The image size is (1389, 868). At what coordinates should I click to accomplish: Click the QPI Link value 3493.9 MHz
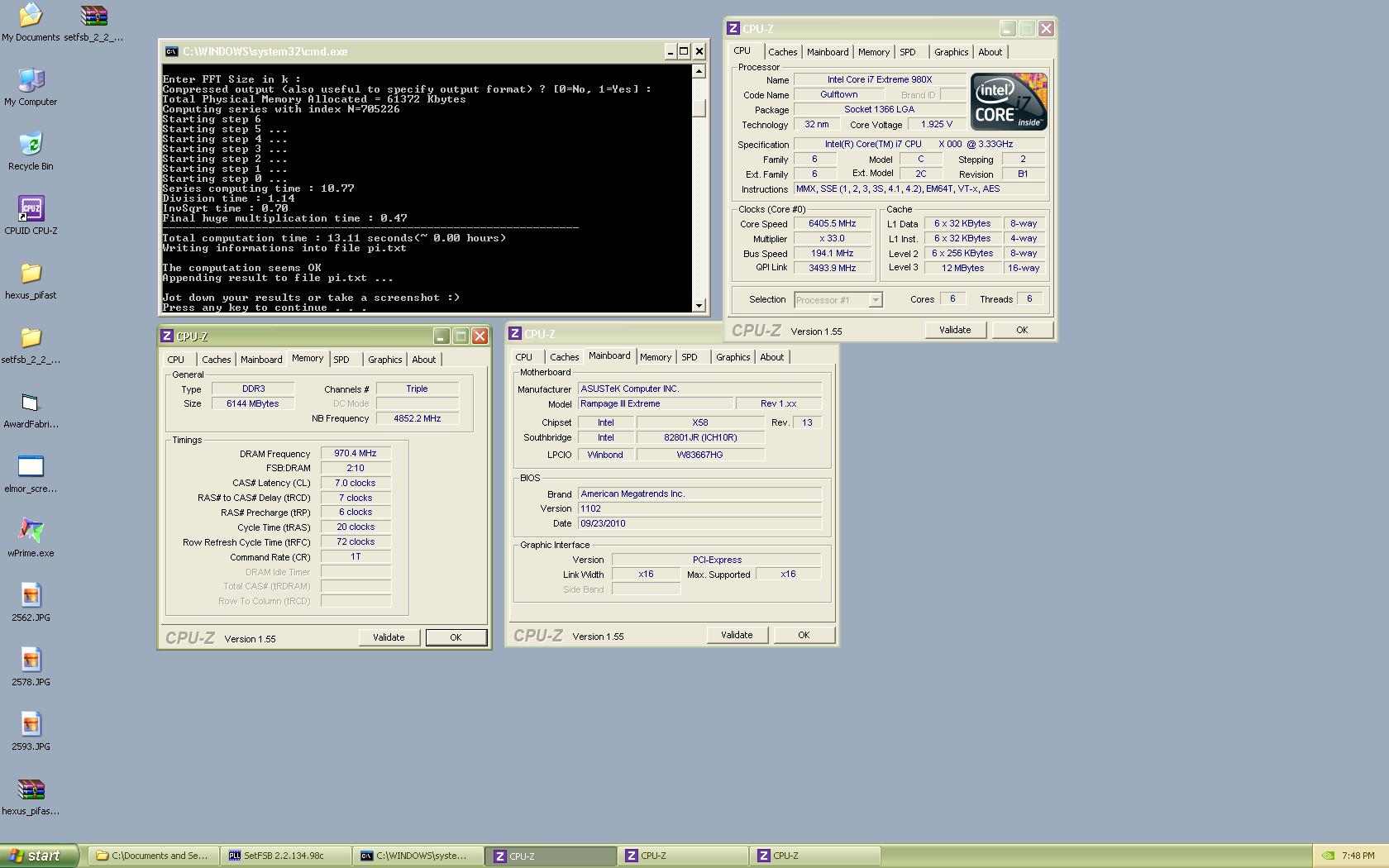pos(832,268)
